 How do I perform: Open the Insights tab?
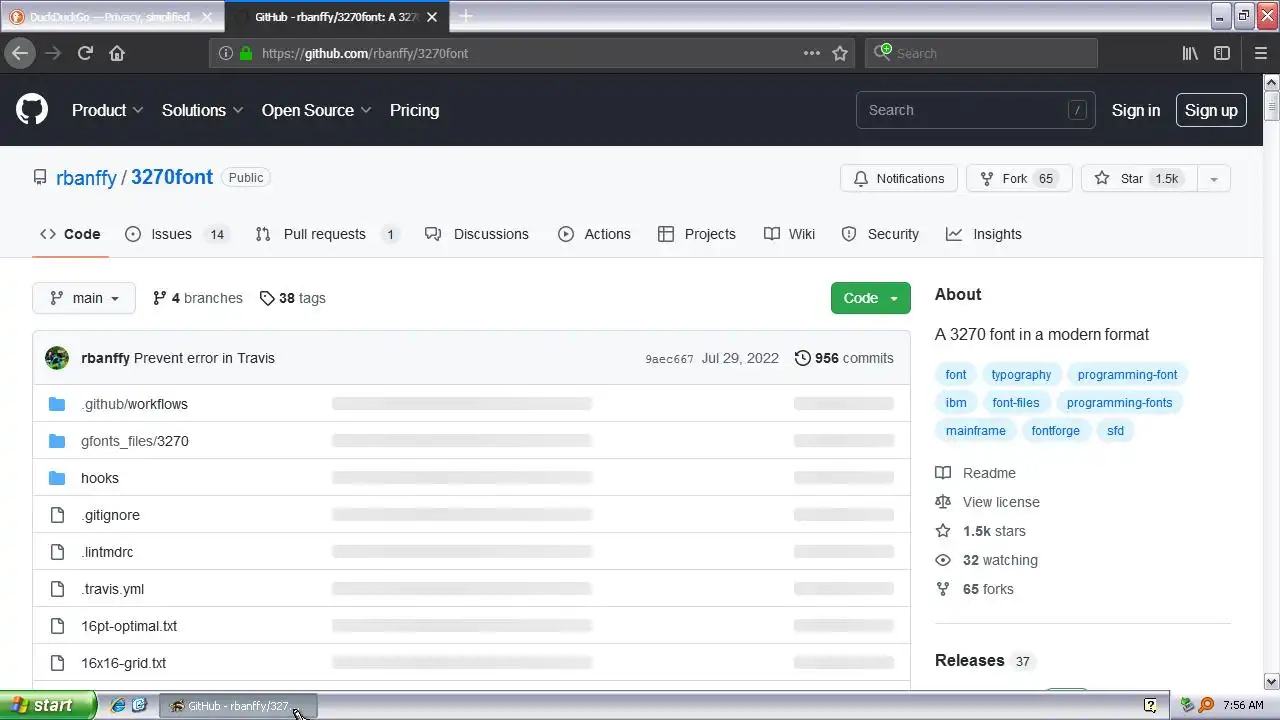984,234
